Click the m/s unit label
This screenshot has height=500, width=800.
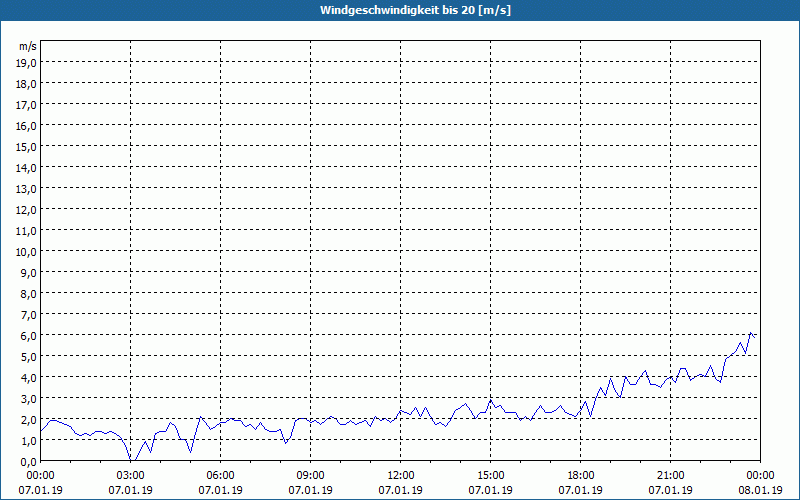point(28,46)
